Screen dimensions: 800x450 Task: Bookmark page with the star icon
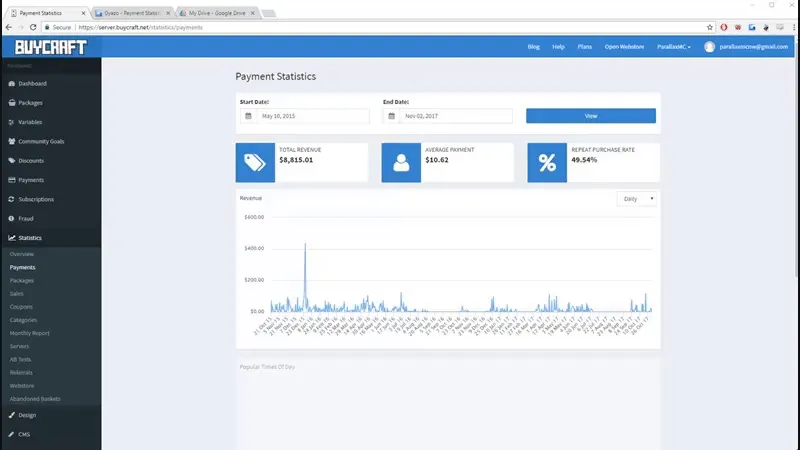pos(710,27)
